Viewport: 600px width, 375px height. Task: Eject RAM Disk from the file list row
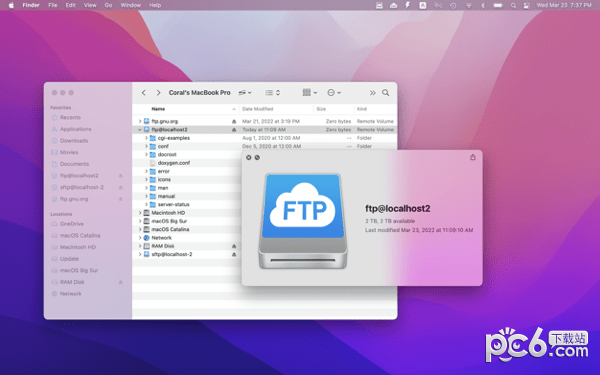[234, 246]
